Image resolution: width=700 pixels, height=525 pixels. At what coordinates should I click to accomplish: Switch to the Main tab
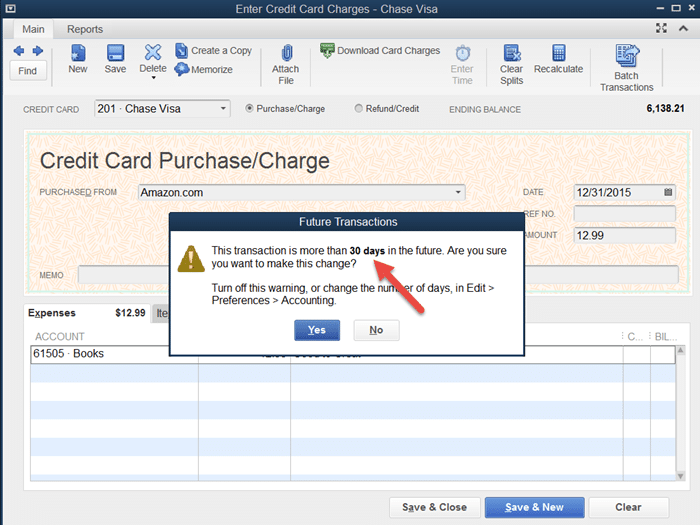click(x=33, y=29)
